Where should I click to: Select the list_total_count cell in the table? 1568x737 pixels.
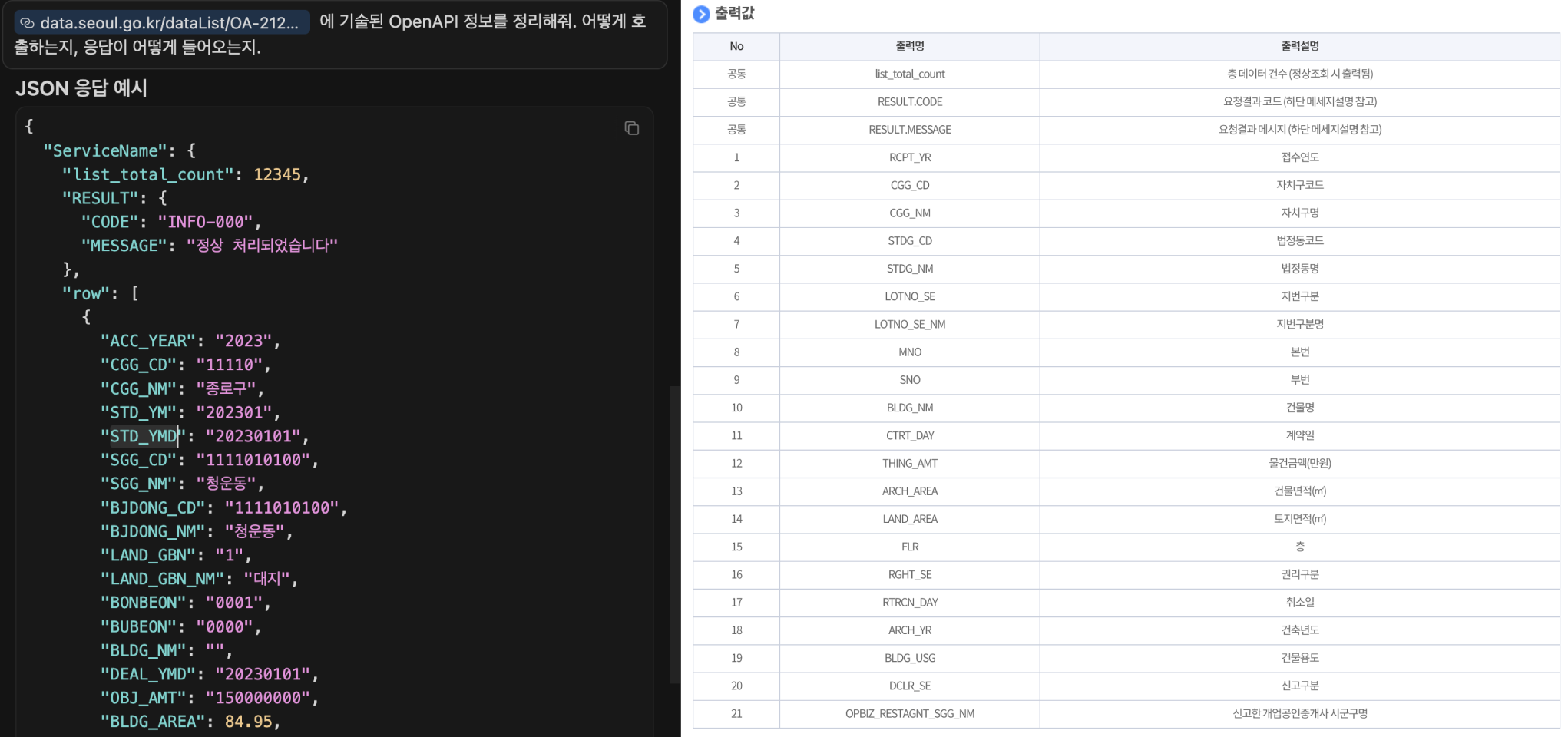[x=909, y=74]
